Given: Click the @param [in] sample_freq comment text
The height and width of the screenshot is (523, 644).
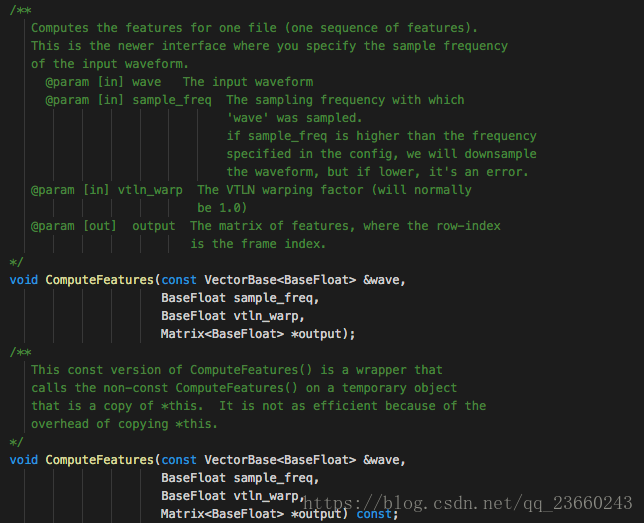Looking at the screenshot, I should (129, 100).
